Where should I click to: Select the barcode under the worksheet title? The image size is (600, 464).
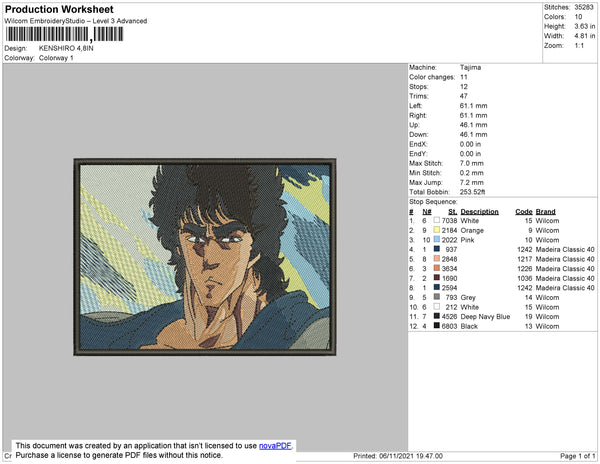click(x=64, y=34)
